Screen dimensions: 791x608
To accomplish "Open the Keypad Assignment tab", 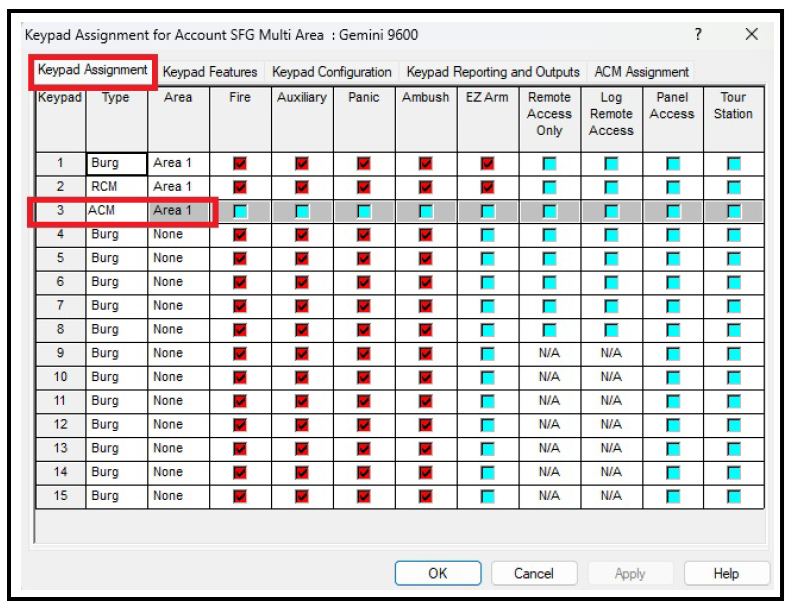I will pos(93,71).
